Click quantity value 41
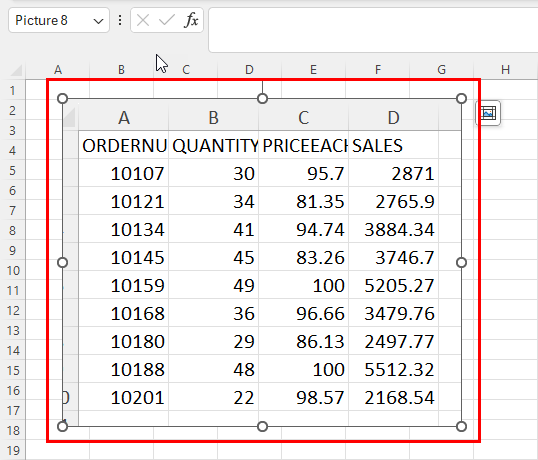538x460 pixels. (x=244, y=229)
